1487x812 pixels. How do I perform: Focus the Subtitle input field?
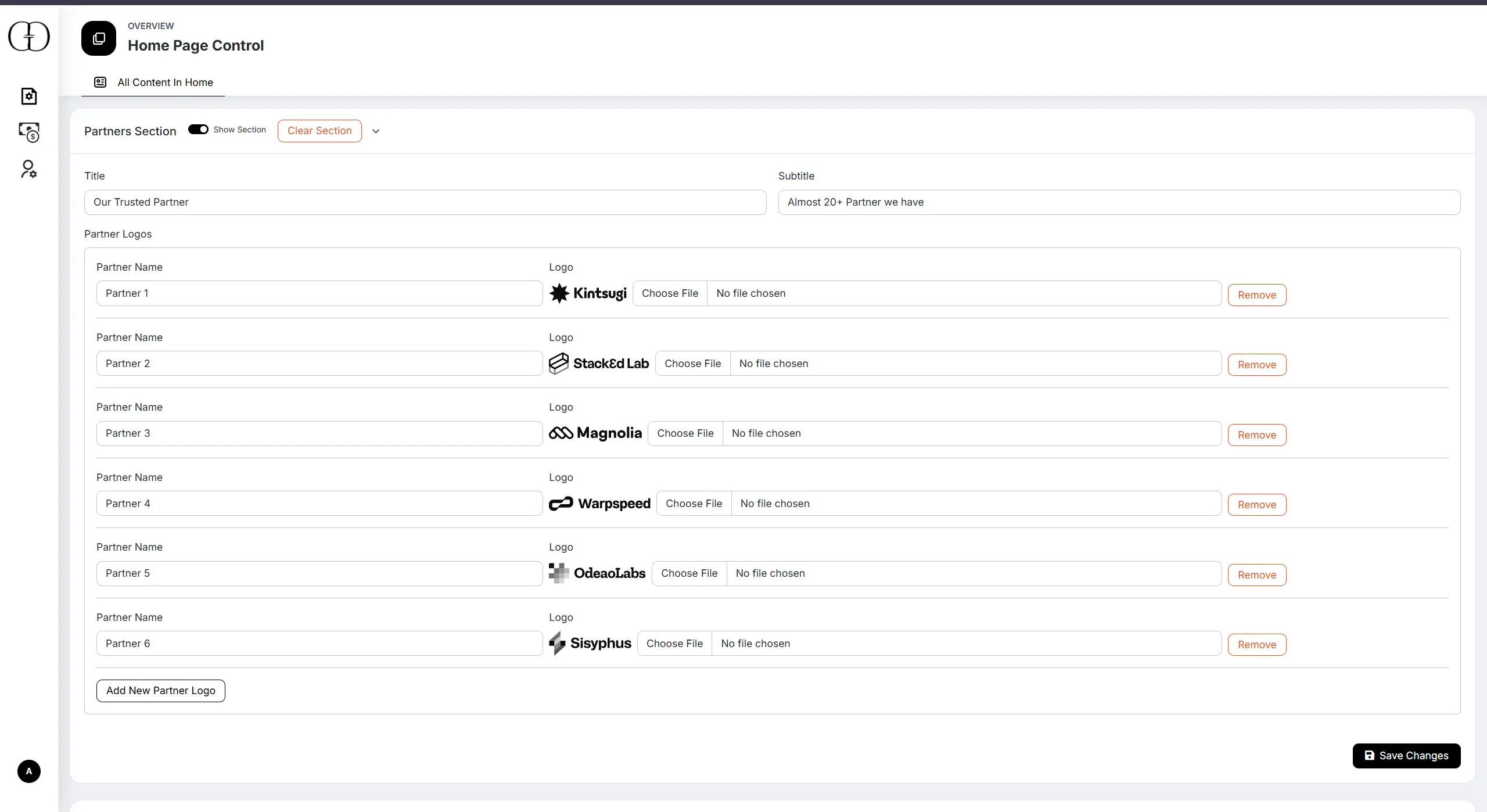1119,202
